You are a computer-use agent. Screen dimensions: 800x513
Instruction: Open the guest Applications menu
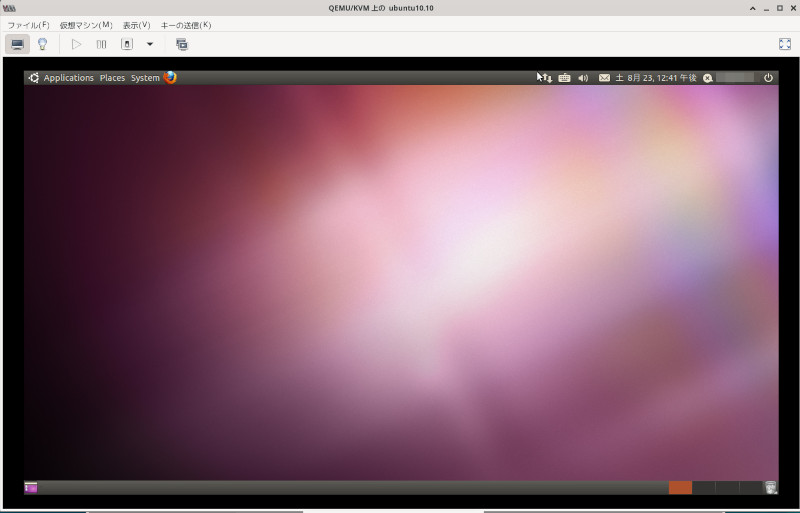pyautogui.click(x=68, y=78)
